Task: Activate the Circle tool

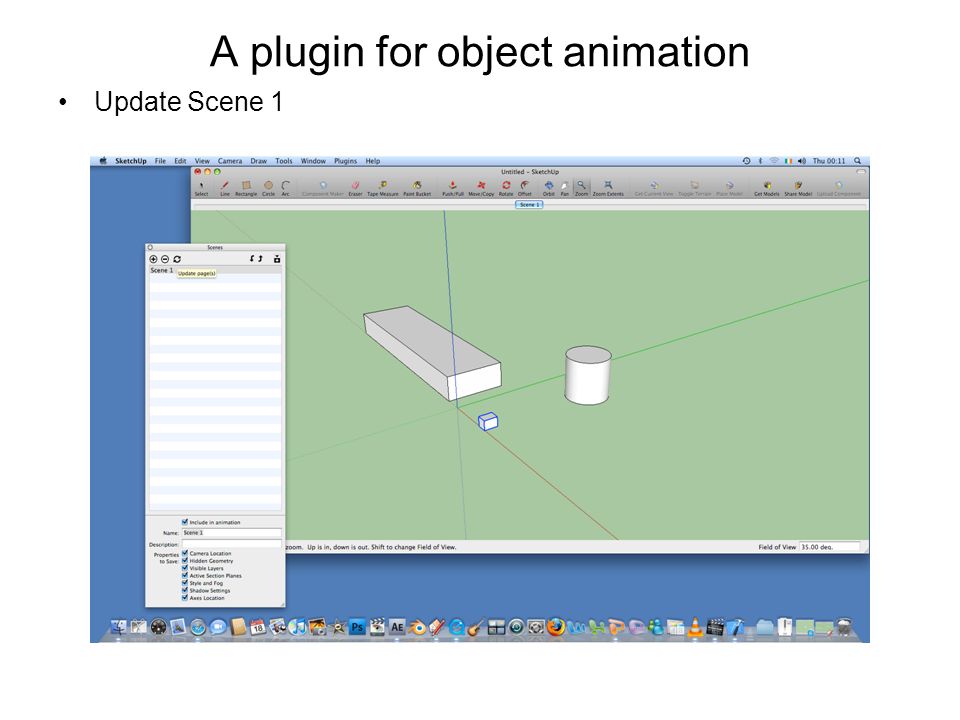Action: [x=268, y=188]
